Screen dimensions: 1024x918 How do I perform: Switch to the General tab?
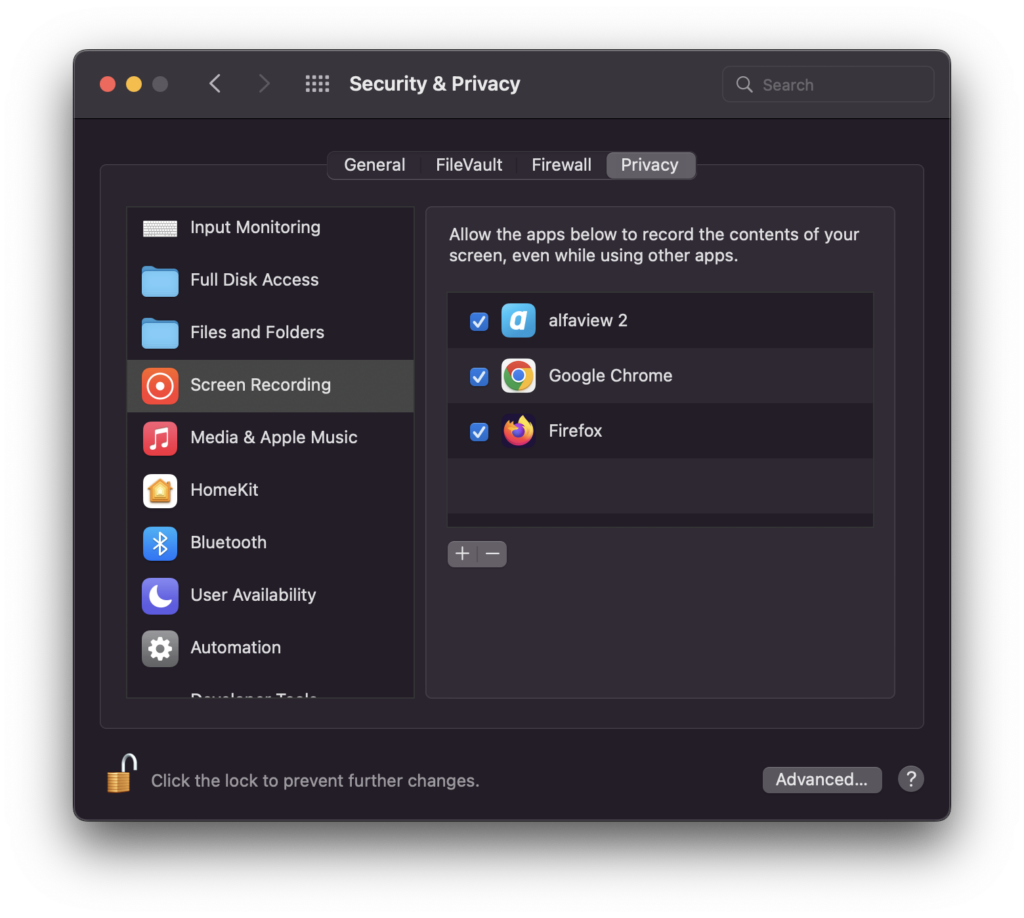pos(374,165)
